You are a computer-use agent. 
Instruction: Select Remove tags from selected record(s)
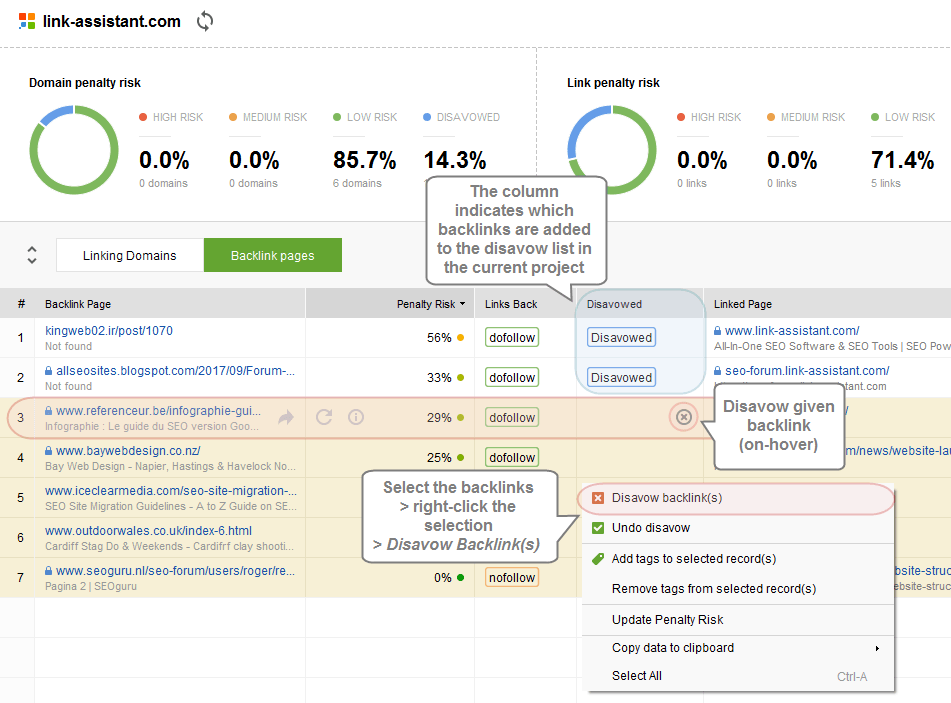point(736,588)
